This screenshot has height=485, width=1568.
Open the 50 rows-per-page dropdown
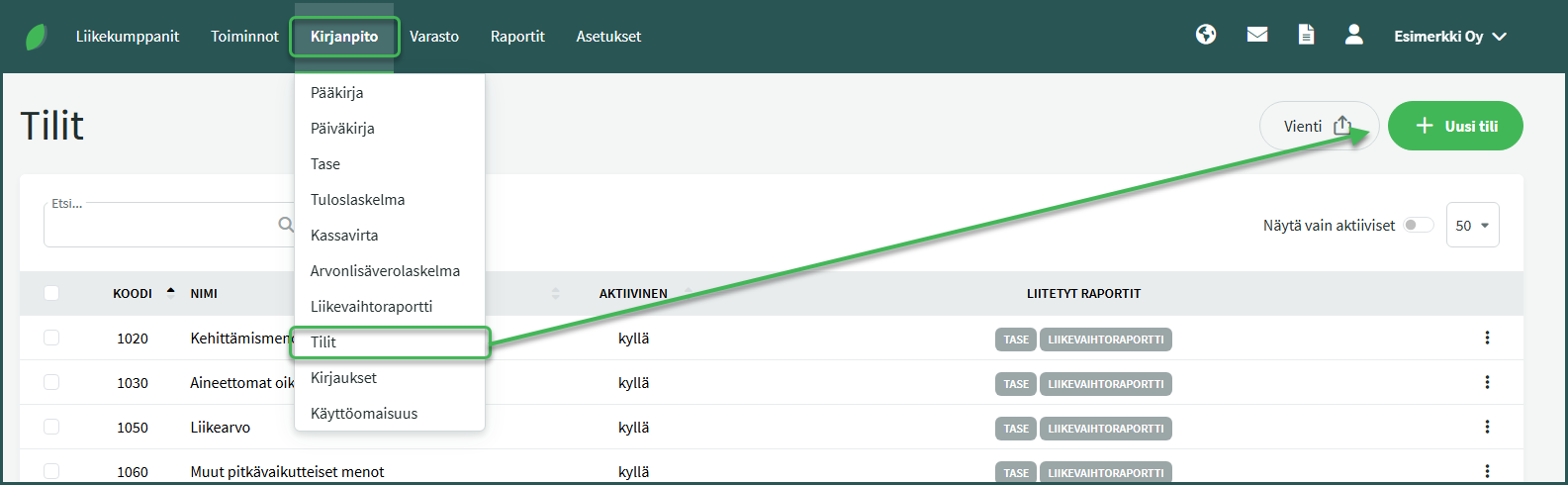coord(1472,226)
